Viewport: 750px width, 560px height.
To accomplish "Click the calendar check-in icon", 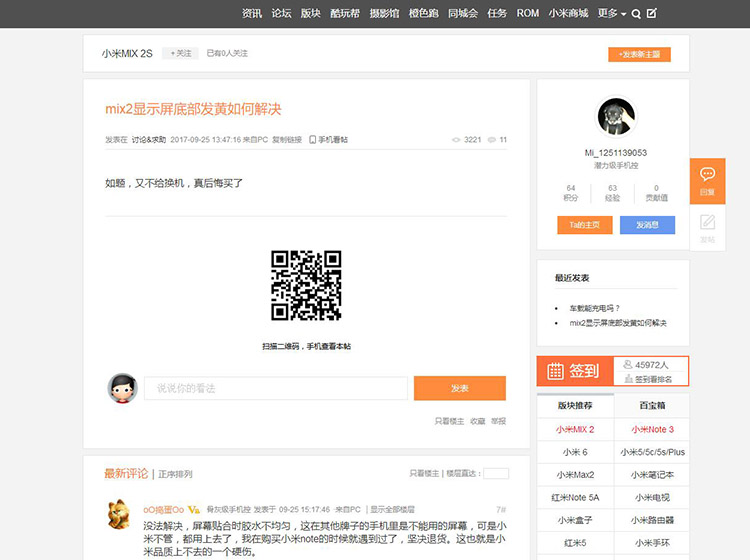I will (x=555, y=371).
